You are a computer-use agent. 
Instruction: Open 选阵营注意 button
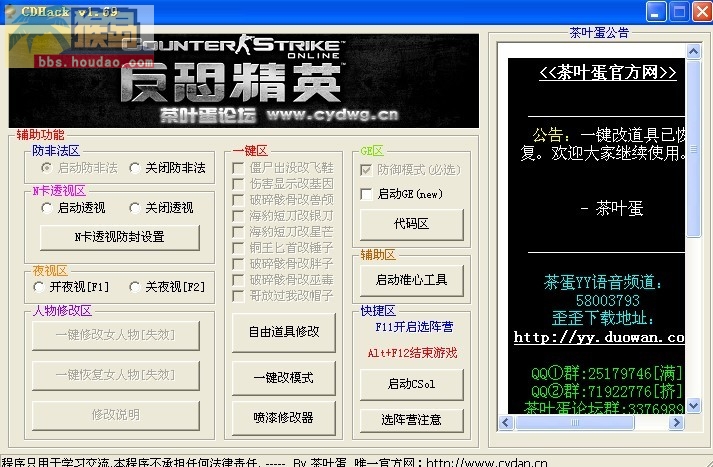point(412,420)
